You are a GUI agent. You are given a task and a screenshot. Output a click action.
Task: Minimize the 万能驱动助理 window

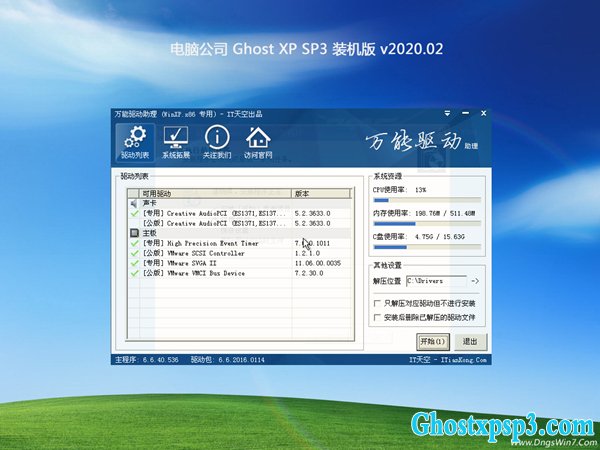(465, 113)
